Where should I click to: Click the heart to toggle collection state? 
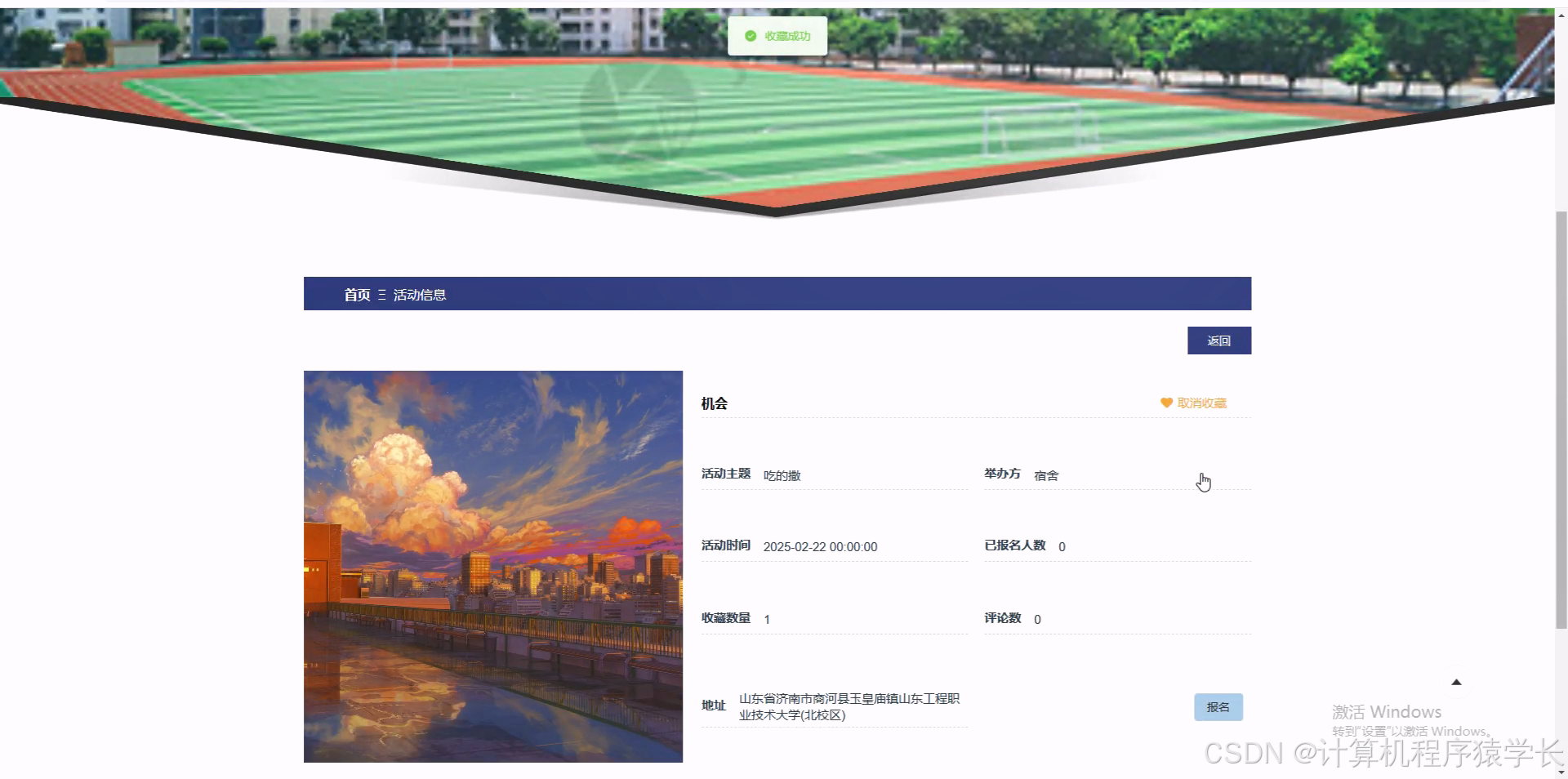point(1165,403)
